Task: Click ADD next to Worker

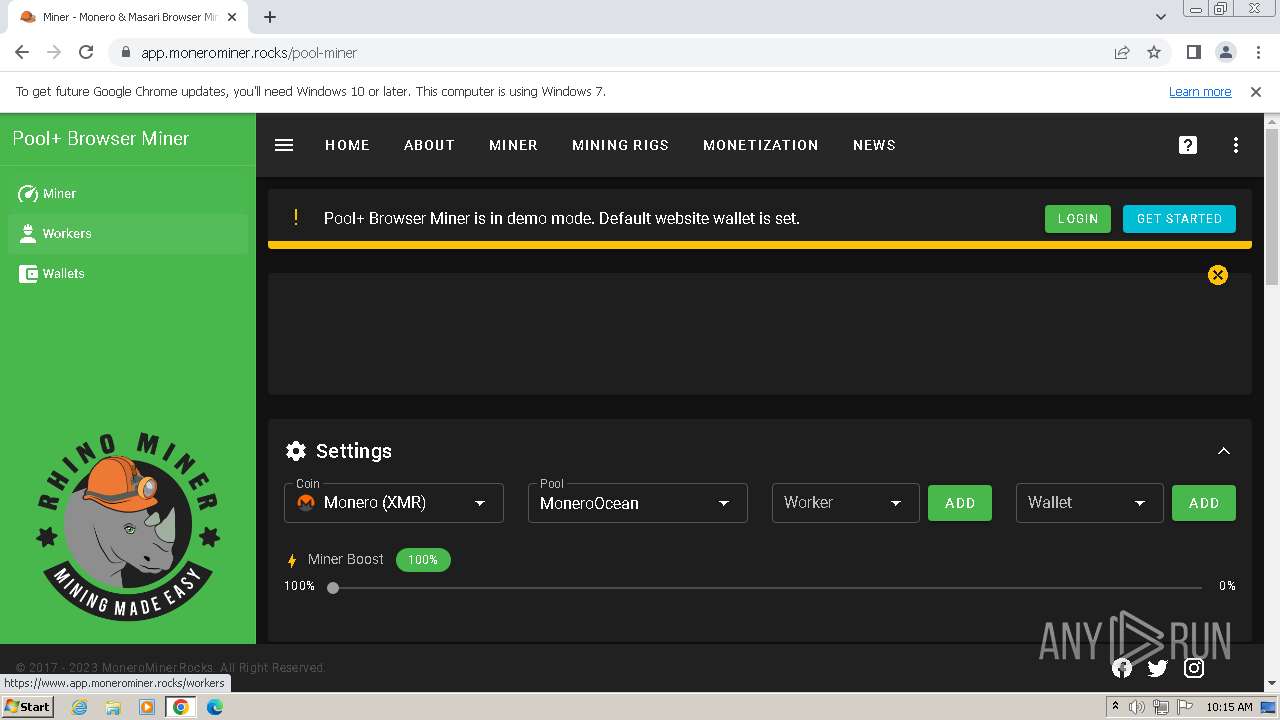Action: click(x=960, y=503)
